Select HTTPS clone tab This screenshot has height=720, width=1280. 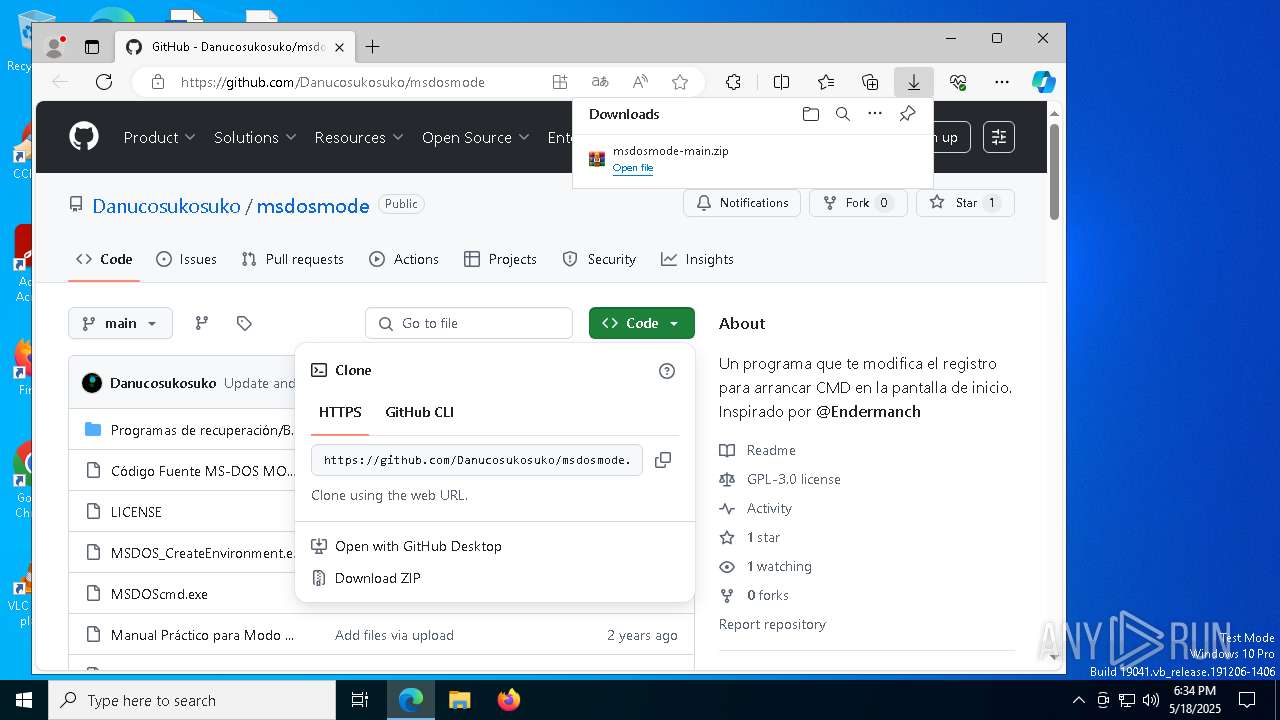click(x=340, y=412)
